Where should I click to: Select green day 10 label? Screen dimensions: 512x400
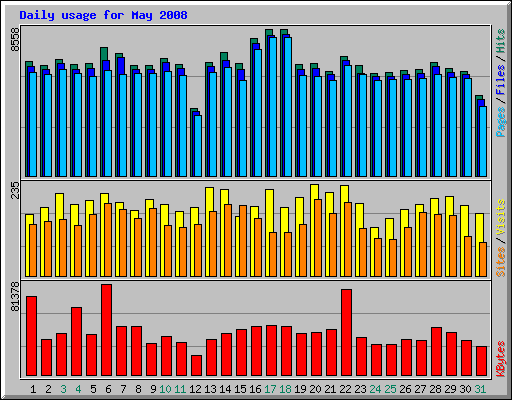(165, 389)
